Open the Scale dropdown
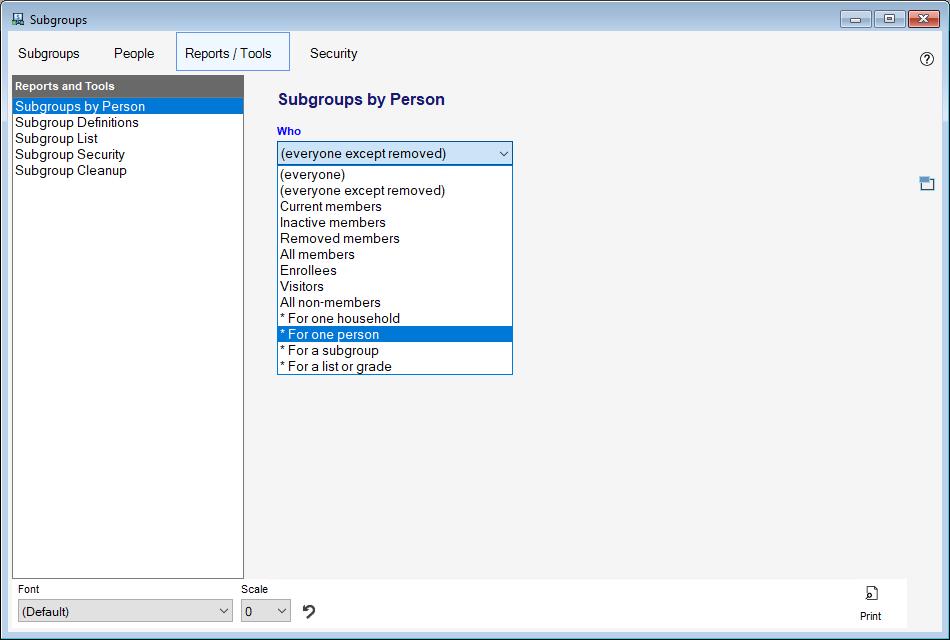 pyautogui.click(x=265, y=611)
